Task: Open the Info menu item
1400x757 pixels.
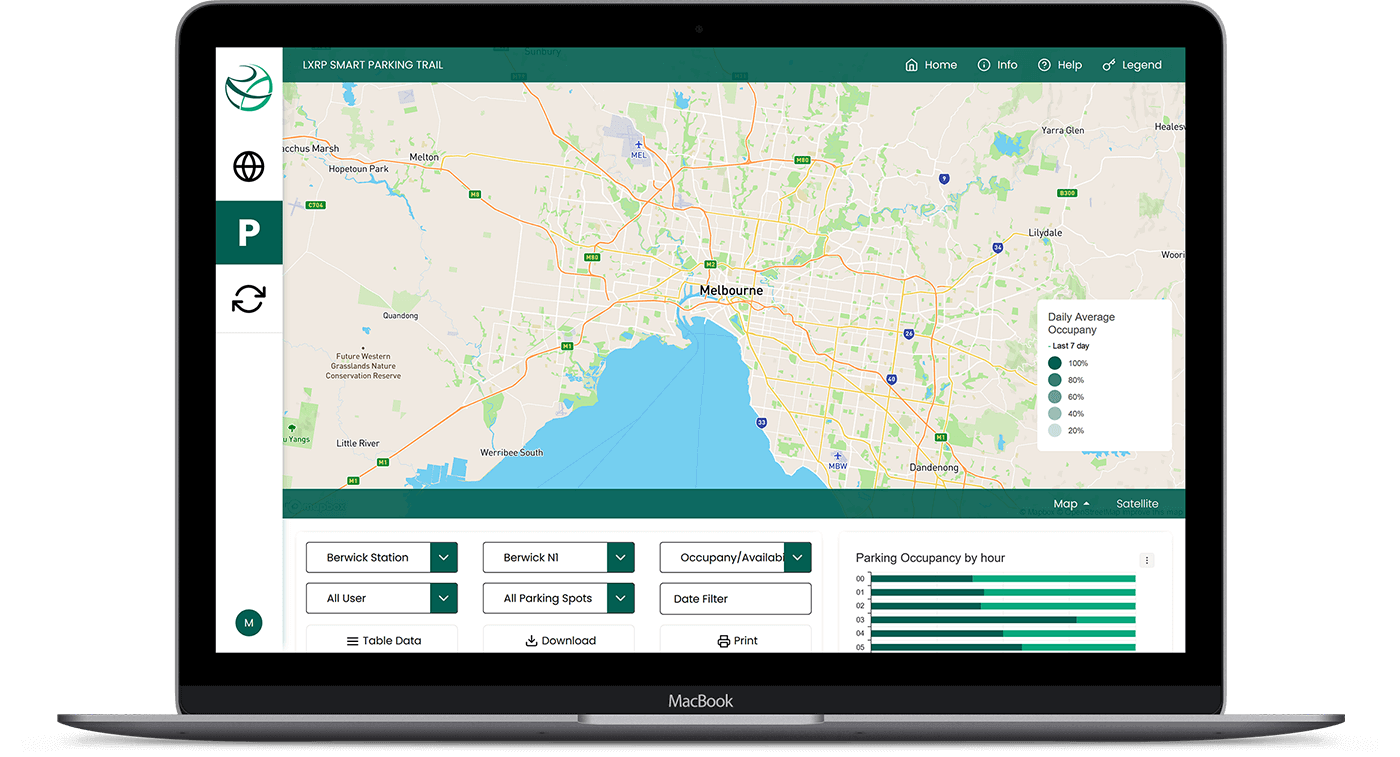Action: [x=997, y=65]
